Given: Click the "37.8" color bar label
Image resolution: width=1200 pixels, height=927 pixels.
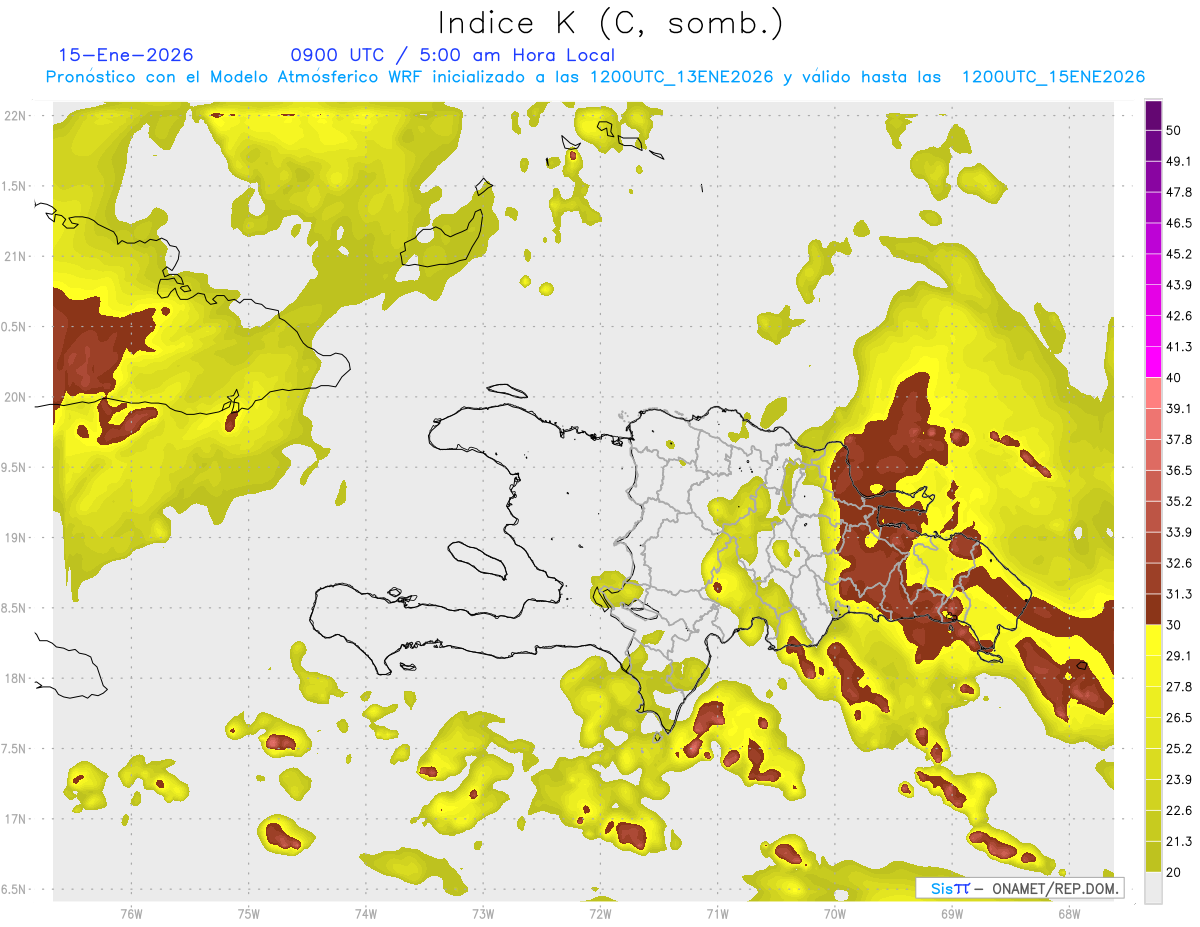Looking at the screenshot, I should click(1179, 440).
